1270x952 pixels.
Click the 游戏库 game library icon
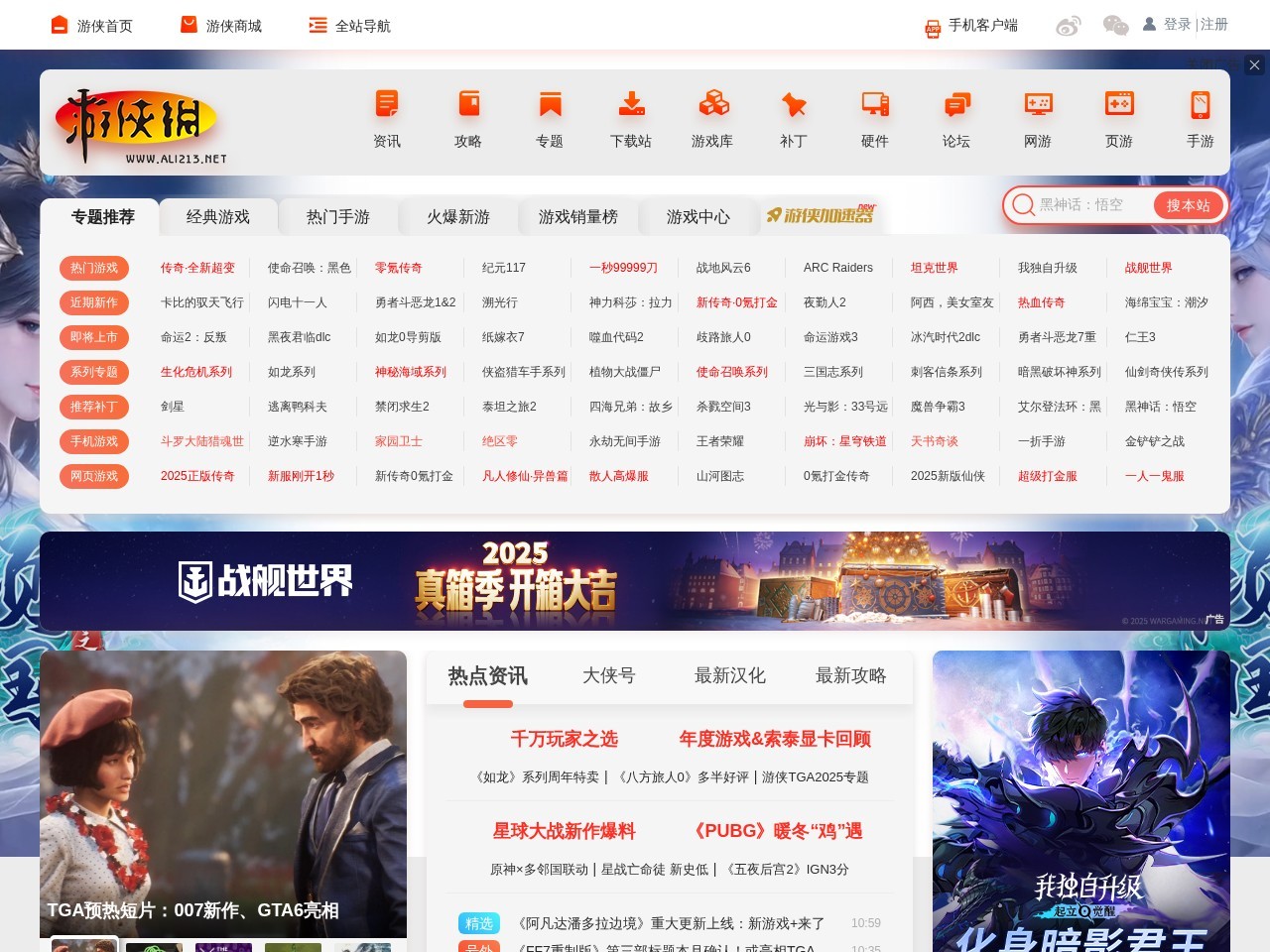point(711,114)
